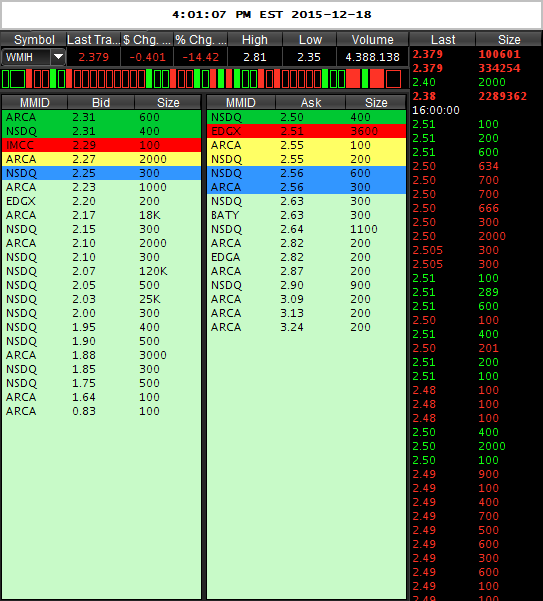This screenshot has height=601, width=543.
Task: Click the Symbol column header
Action: [x=34, y=39]
